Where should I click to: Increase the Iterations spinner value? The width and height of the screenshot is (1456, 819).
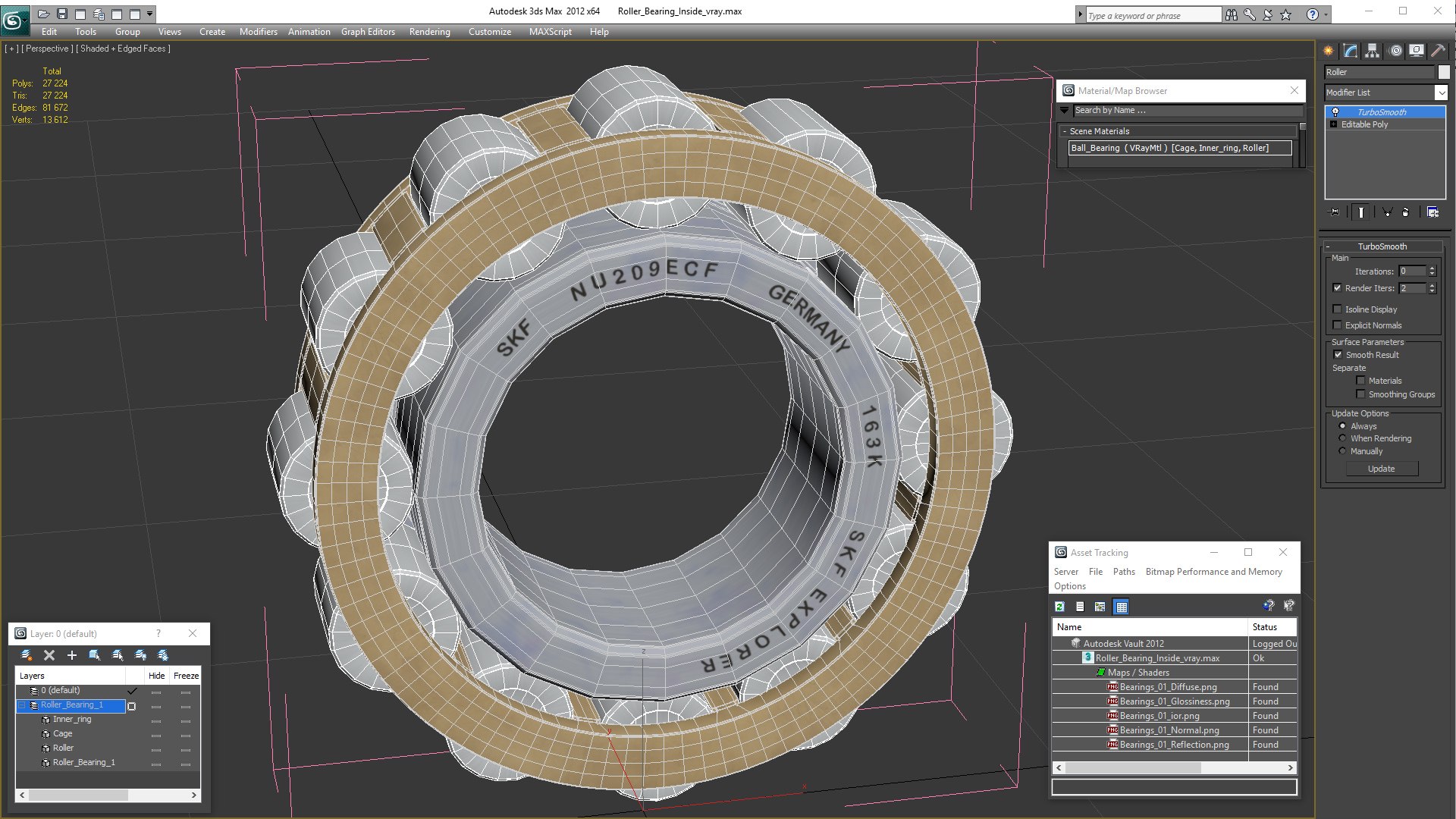[1432, 268]
